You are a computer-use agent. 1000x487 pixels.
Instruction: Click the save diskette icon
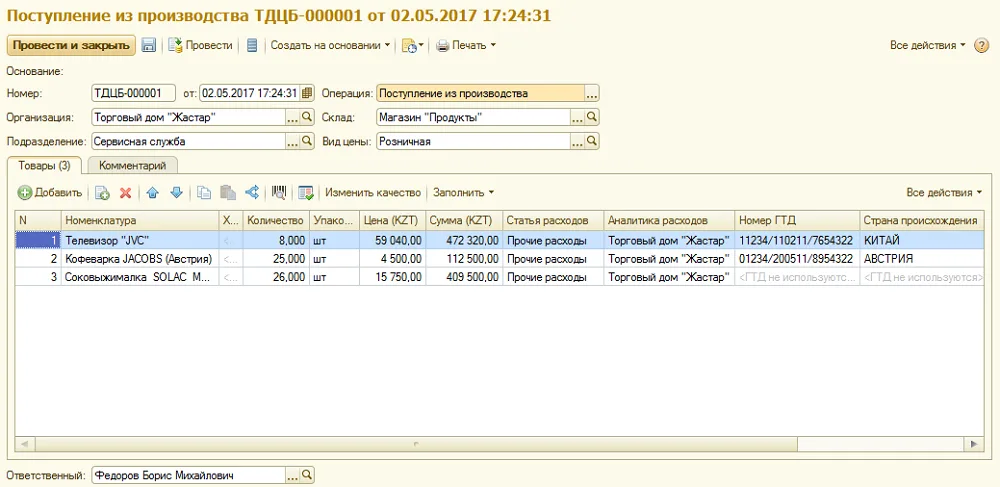tap(149, 45)
